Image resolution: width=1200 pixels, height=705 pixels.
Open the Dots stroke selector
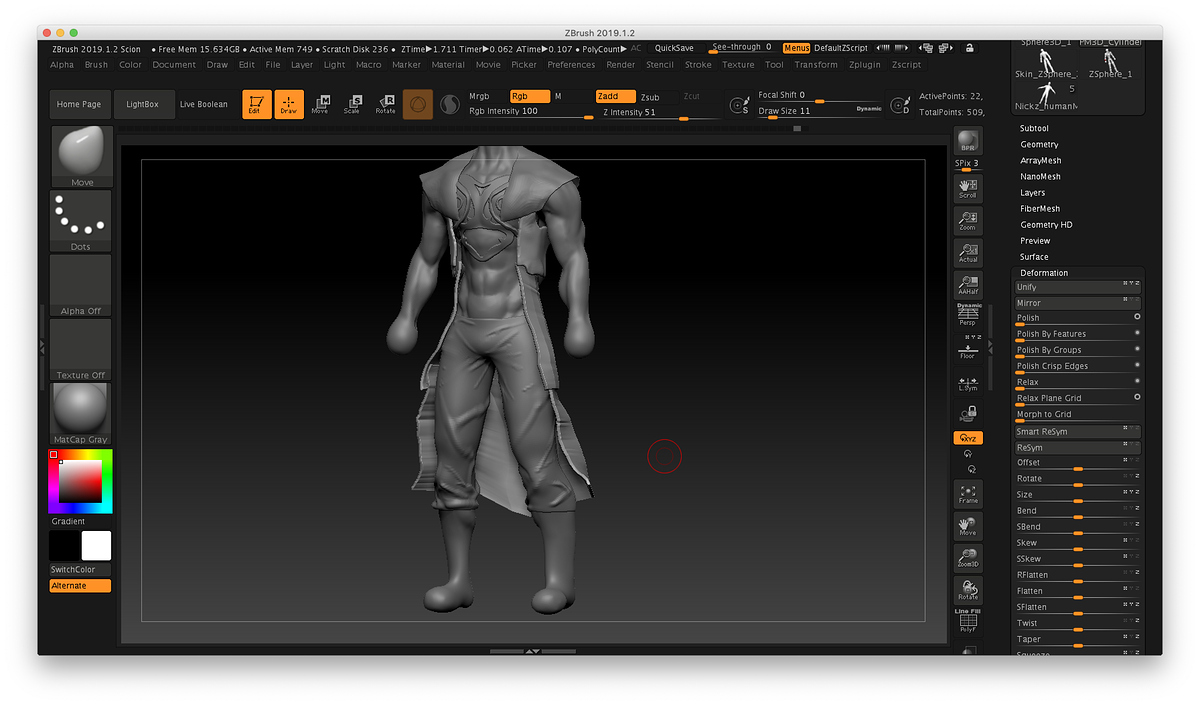[x=81, y=221]
